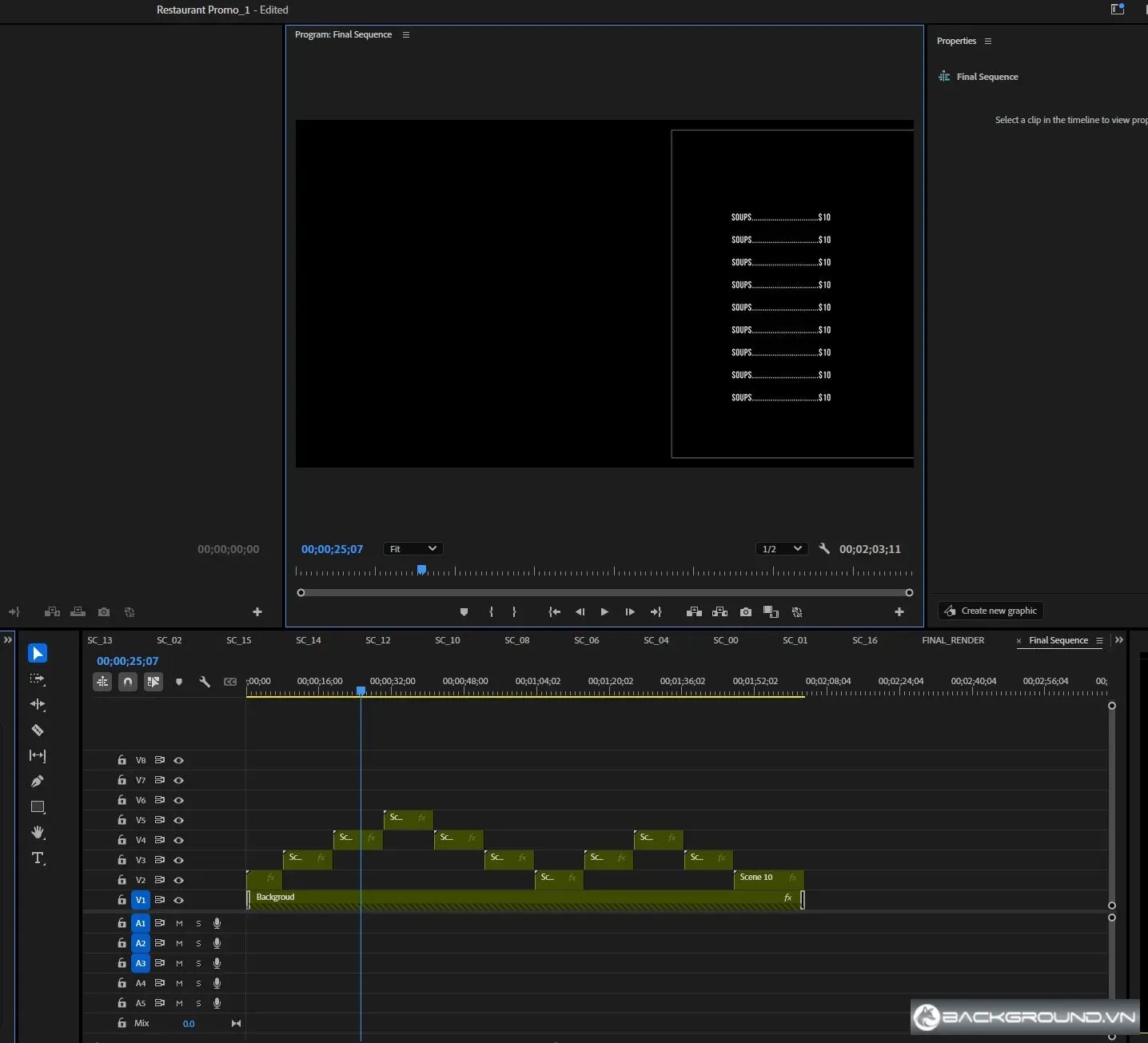Click Program monitor zoom scroll bar
The height and width of the screenshot is (1043, 1148).
[x=604, y=592]
